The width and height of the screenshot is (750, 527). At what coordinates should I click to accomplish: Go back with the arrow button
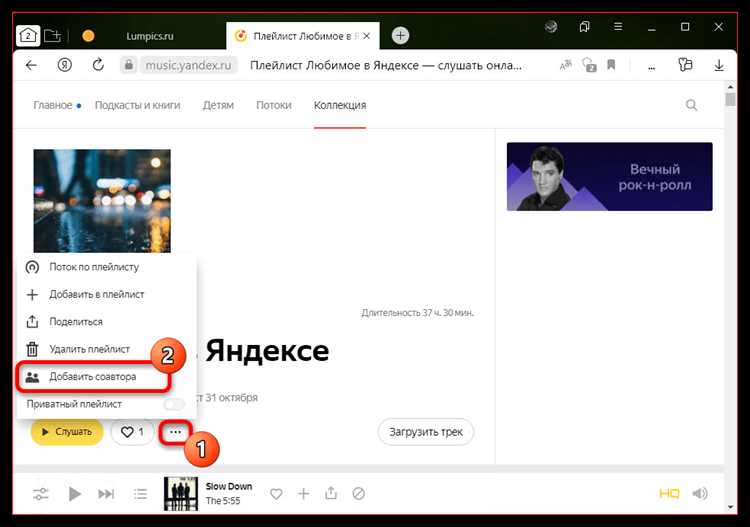[31, 65]
